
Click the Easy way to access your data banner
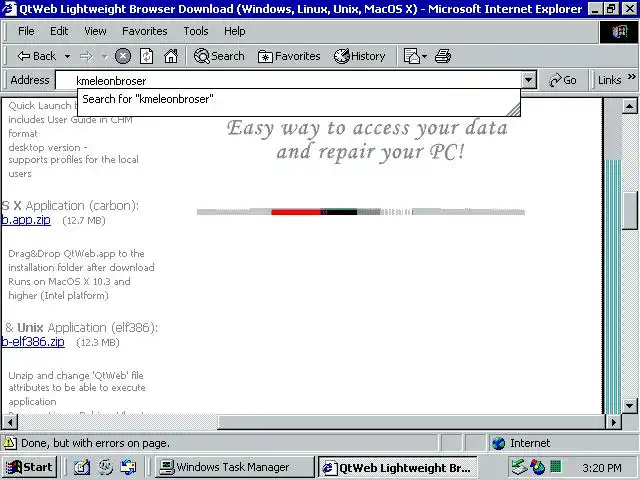coord(367,140)
